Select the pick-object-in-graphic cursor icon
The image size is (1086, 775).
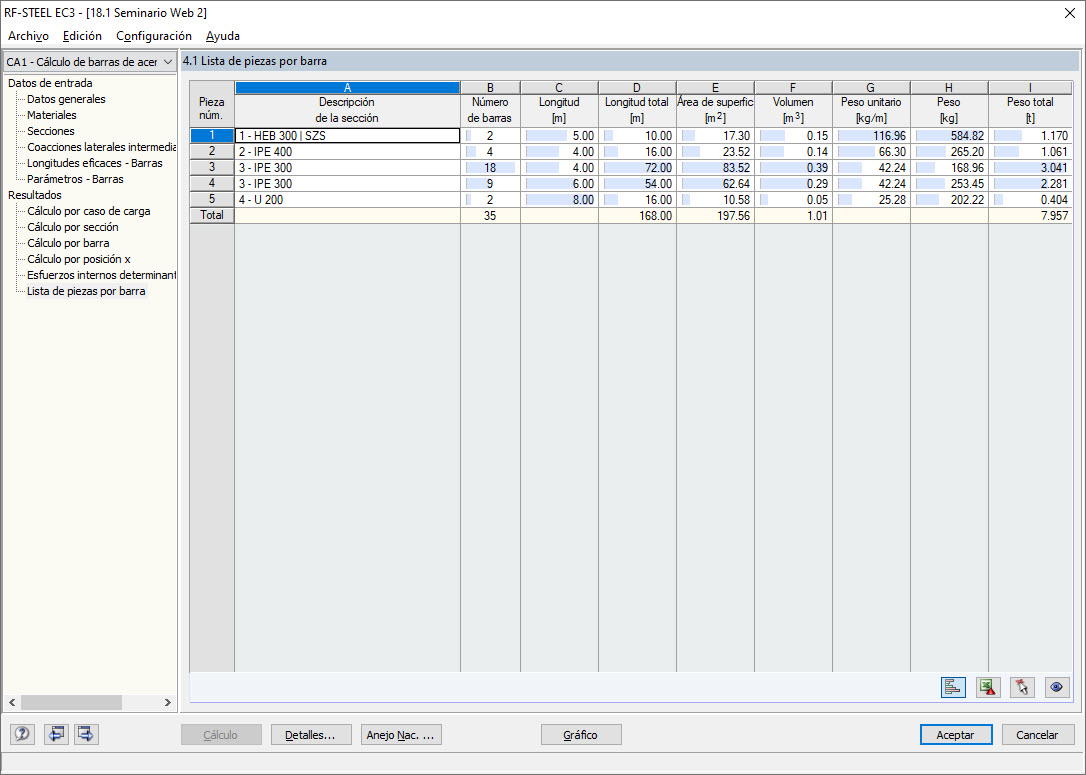coord(1022,687)
